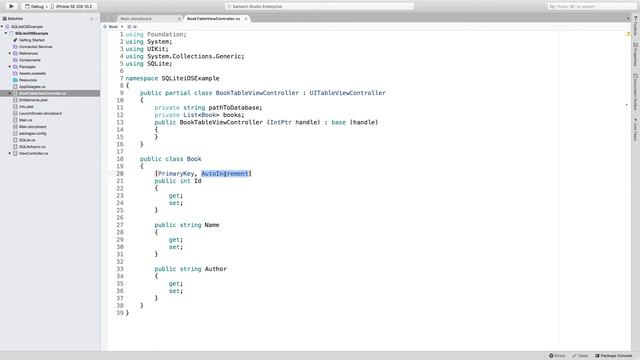640x360 pixels.
Task: Open the iPhone SE iOS 10.2 device selector
Action: pyautogui.click(x=71, y=7)
